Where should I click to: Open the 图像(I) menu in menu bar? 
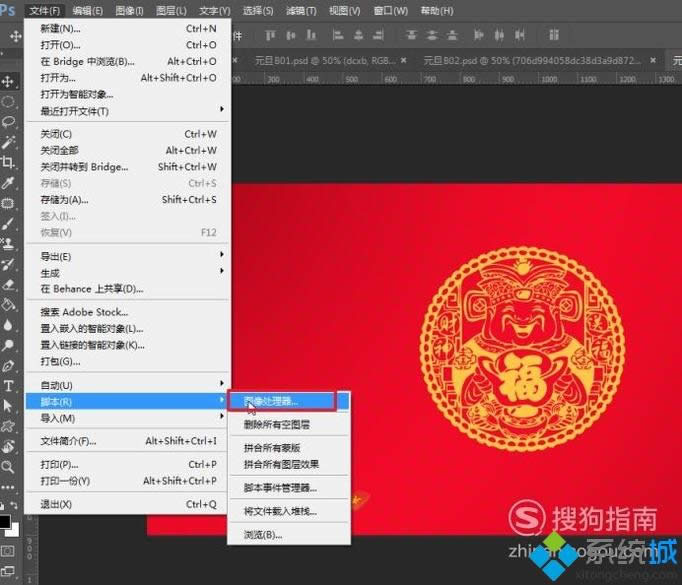[129, 11]
